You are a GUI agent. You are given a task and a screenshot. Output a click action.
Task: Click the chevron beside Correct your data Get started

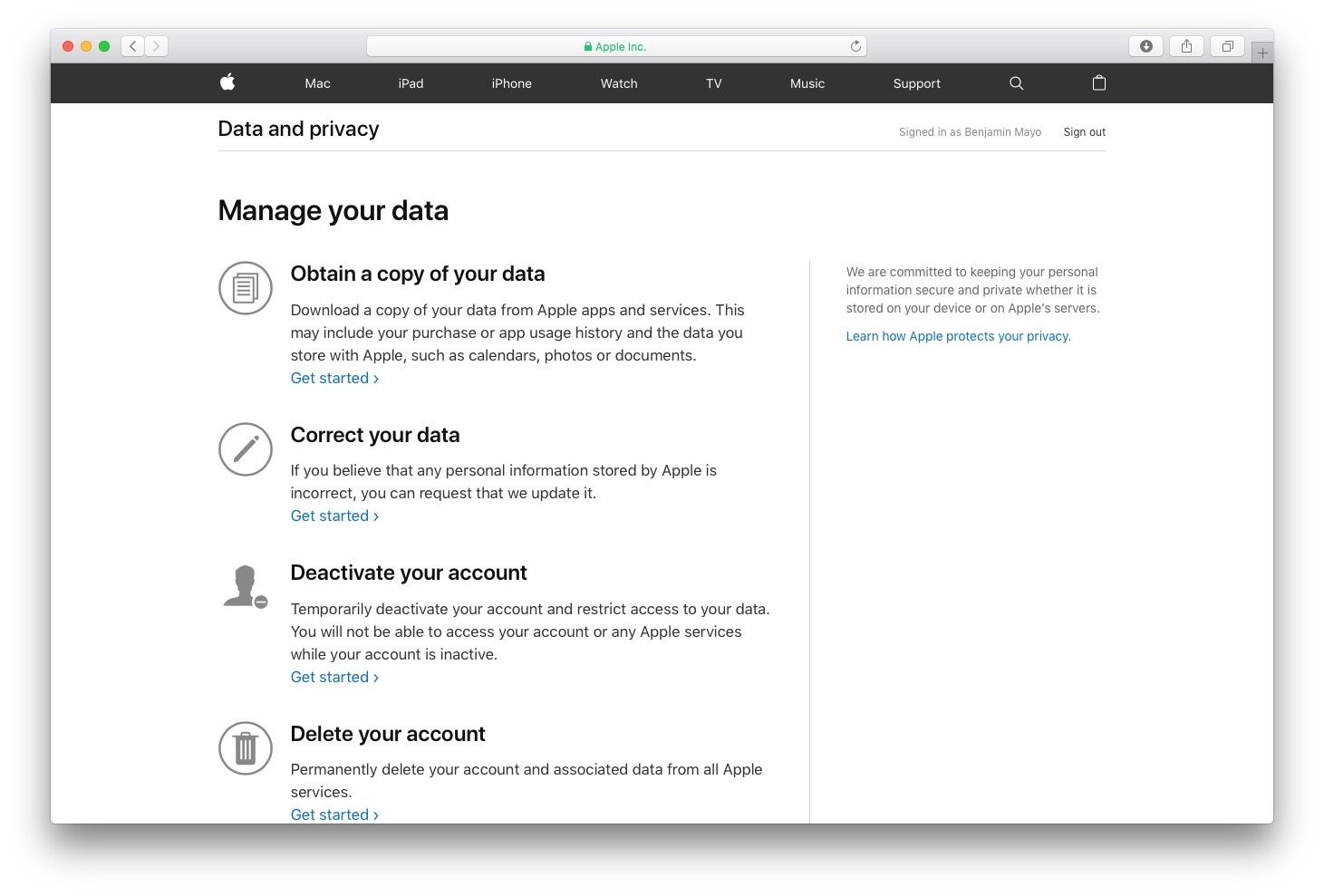click(x=374, y=516)
